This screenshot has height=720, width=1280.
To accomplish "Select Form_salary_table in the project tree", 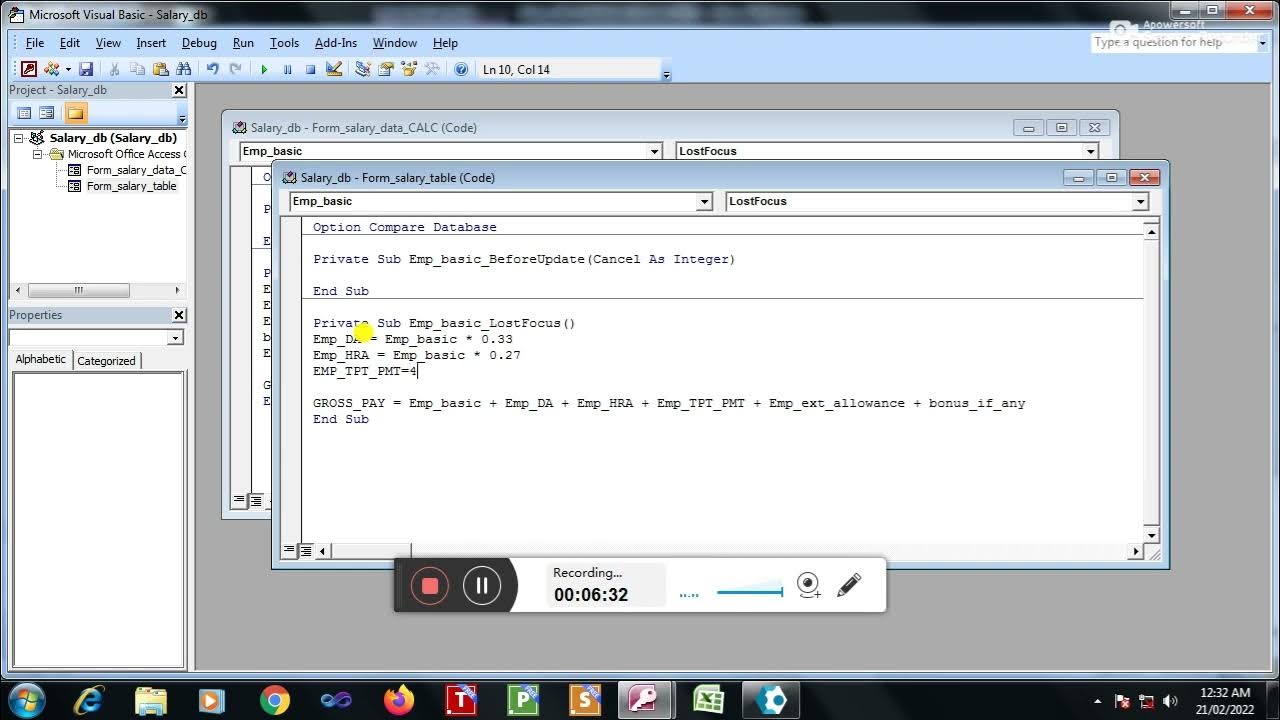I will pos(131,186).
